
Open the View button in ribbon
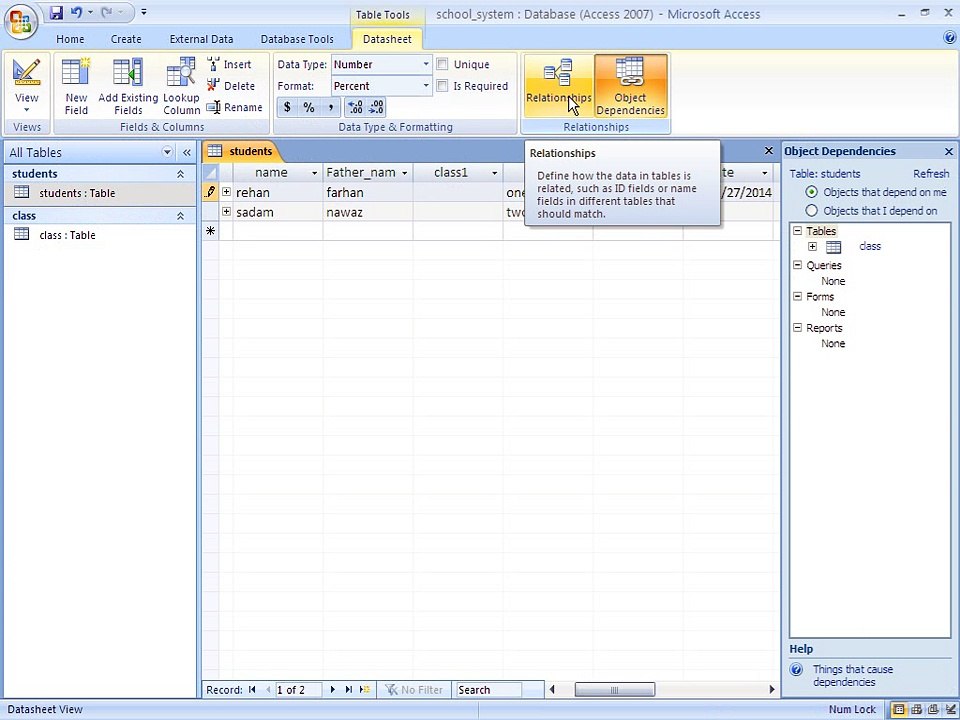[x=27, y=86]
